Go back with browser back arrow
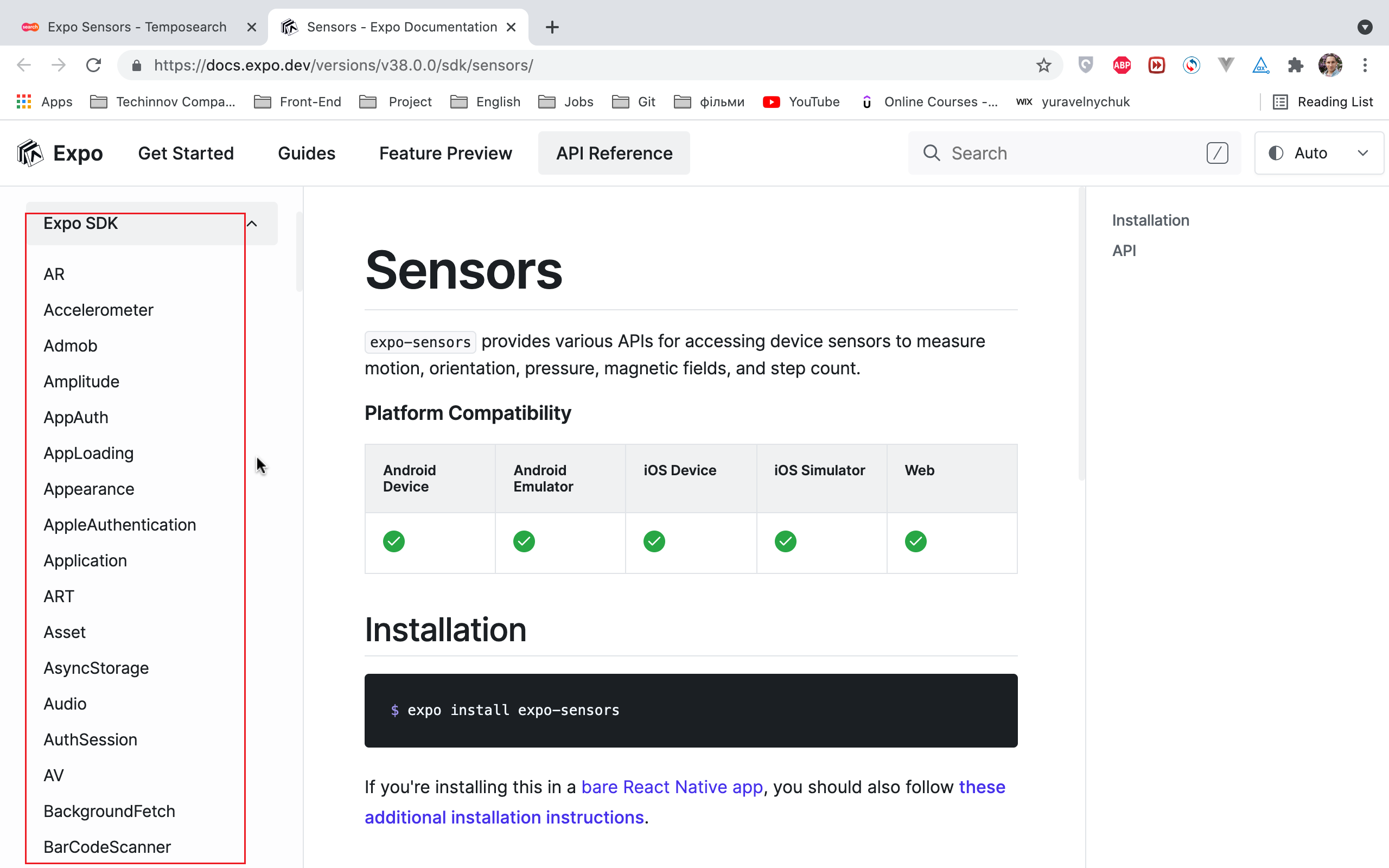This screenshot has width=1389, height=868. 23,65
